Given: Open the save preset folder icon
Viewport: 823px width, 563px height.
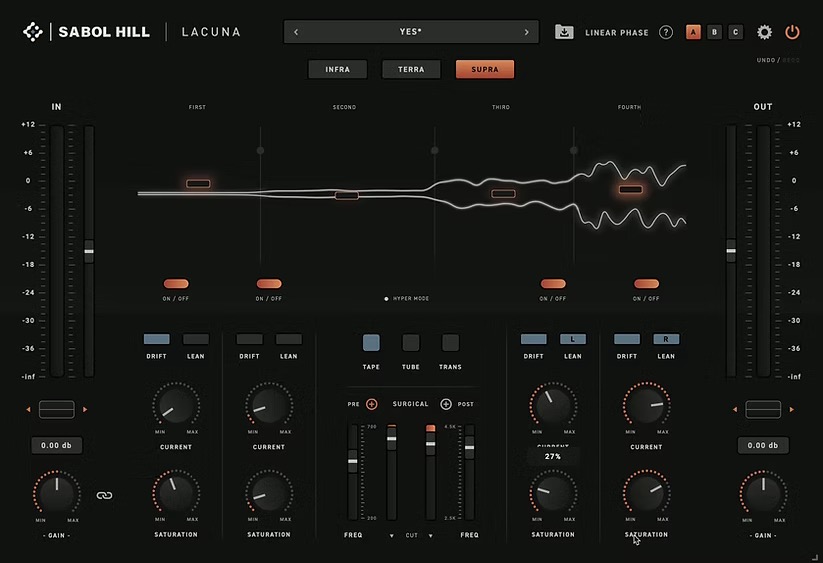Looking at the screenshot, I should point(564,31).
